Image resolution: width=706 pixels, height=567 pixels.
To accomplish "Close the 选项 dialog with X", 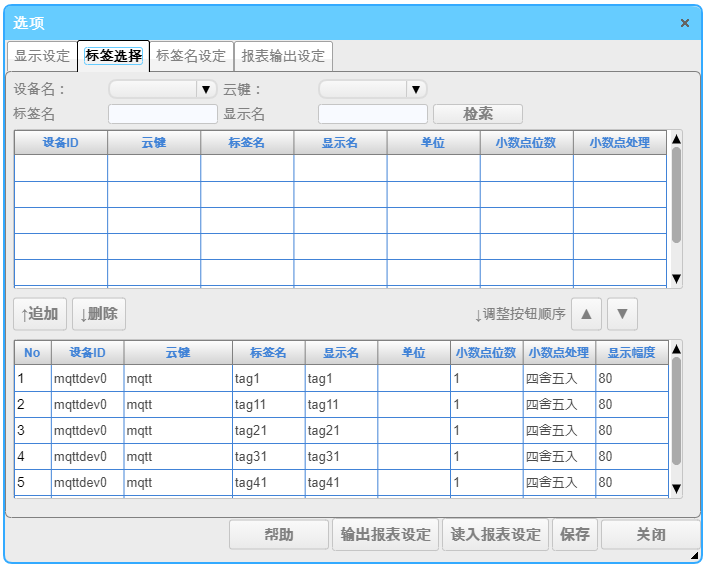I will (x=685, y=23).
